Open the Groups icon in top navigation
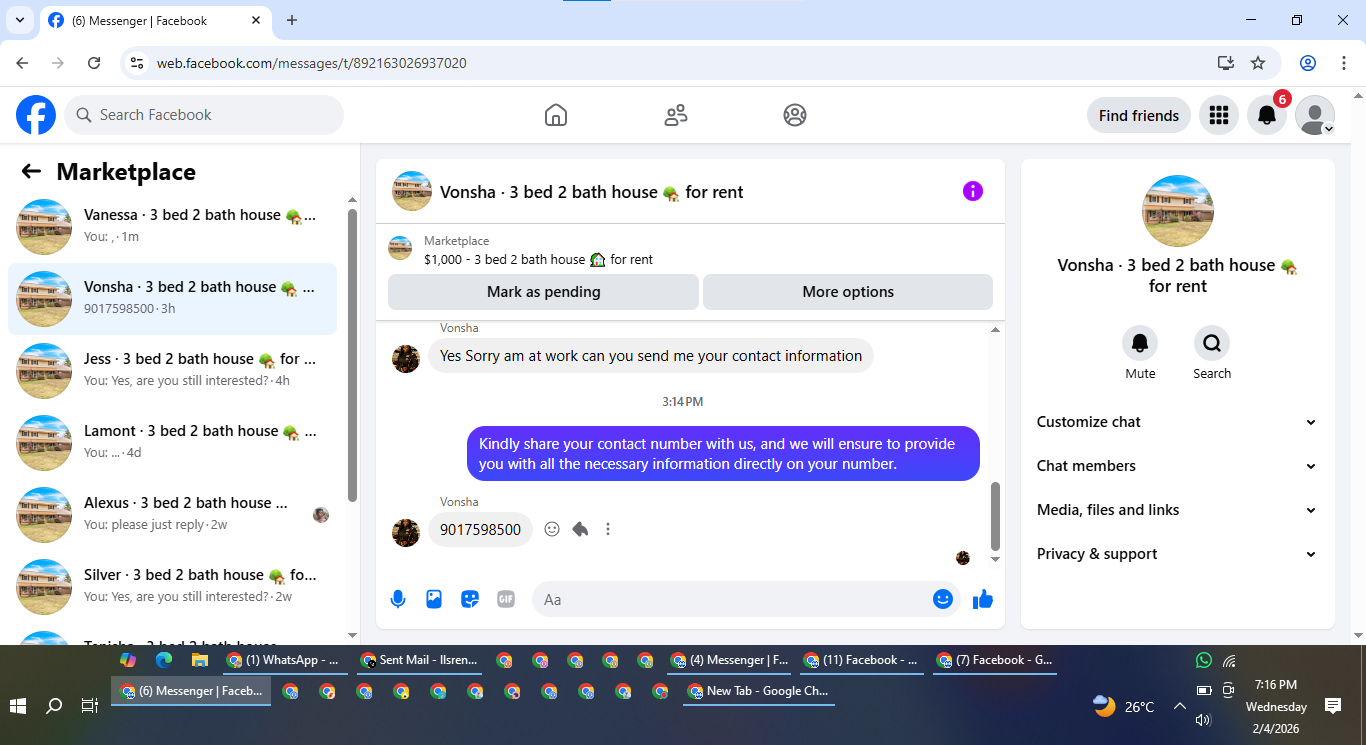The height and width of the screenshot is (745, 1366). tap(795, 115)
